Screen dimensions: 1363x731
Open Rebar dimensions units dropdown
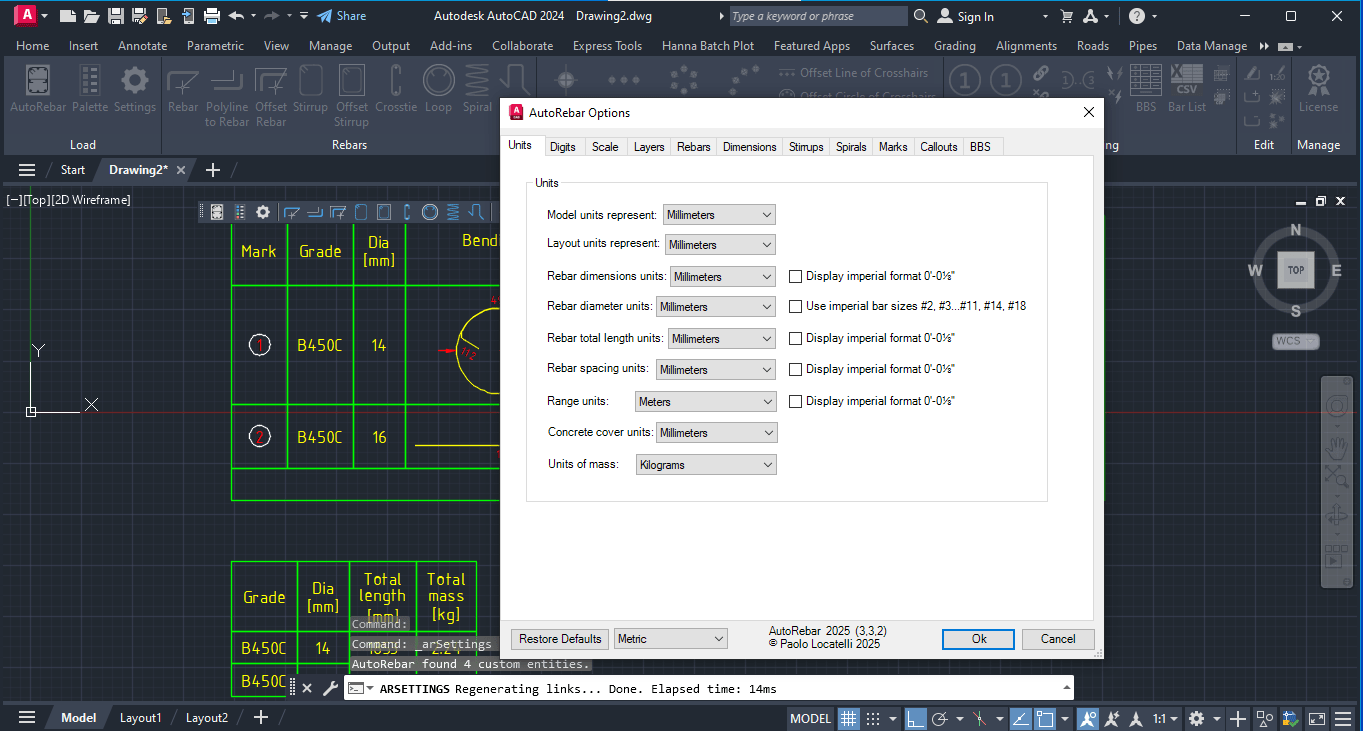click(723, 277)
